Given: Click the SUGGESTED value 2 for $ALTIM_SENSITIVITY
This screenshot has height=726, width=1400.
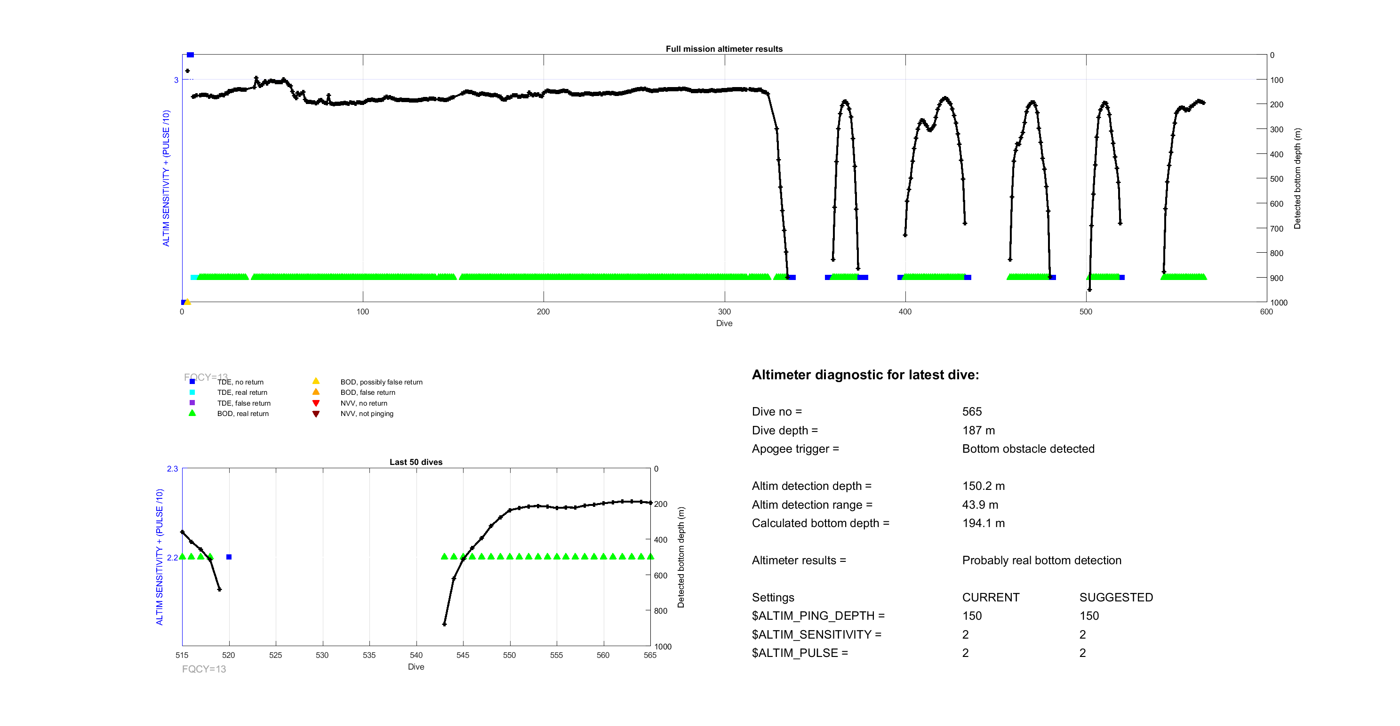Looking at the screenshot, I should click(1083, 634).
